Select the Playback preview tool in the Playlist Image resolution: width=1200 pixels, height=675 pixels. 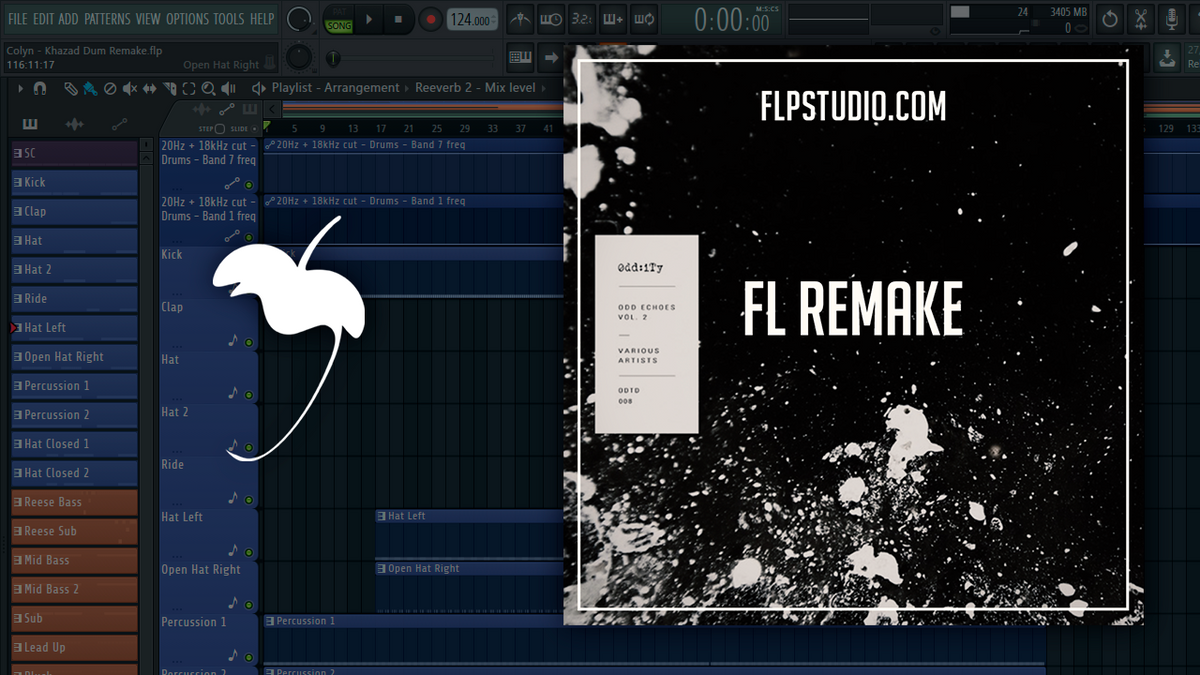coord(227,88)
